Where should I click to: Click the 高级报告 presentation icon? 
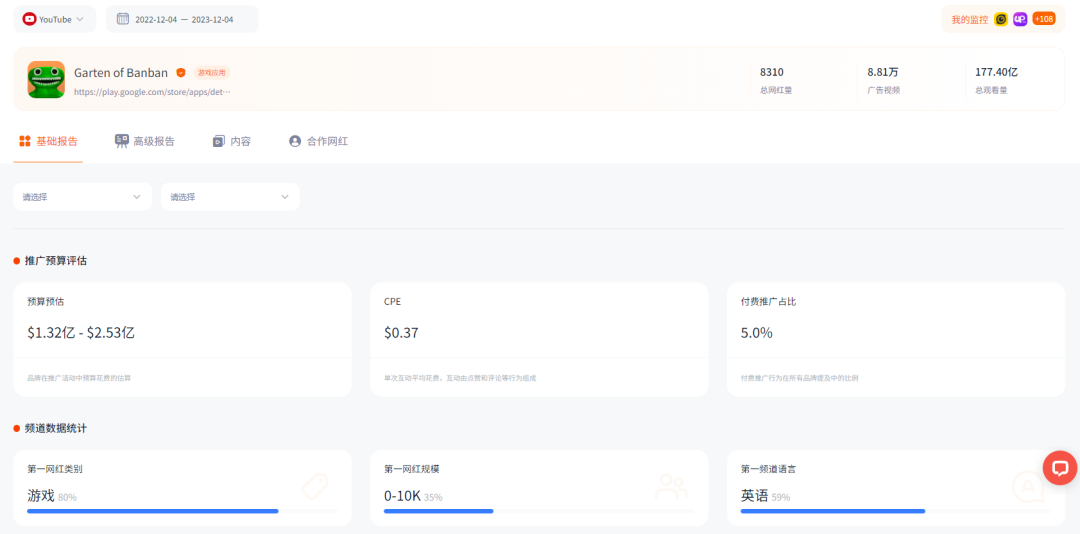coord(122,141)
